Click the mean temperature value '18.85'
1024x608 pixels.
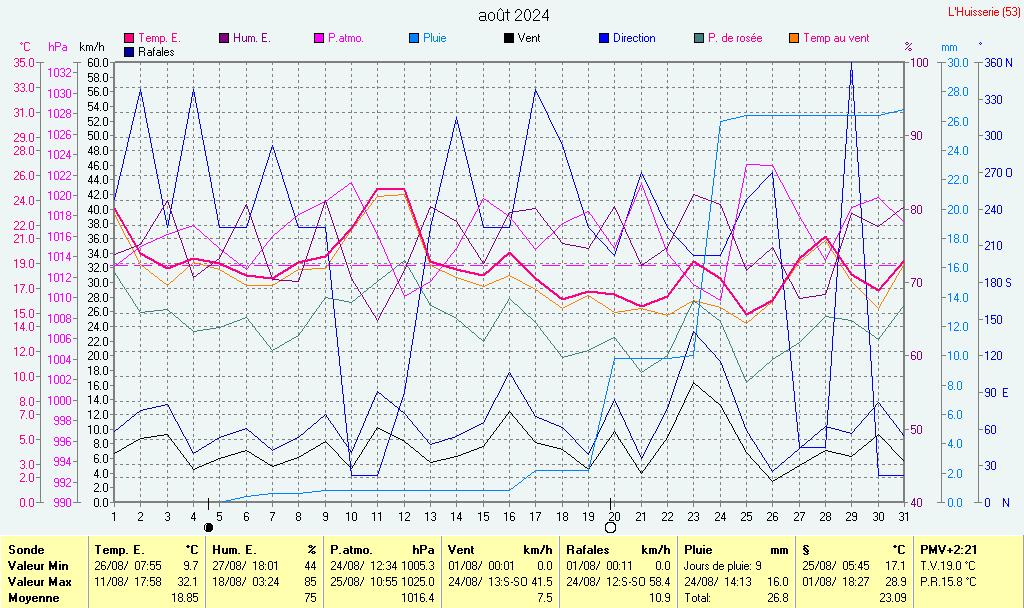coord(185,598)
